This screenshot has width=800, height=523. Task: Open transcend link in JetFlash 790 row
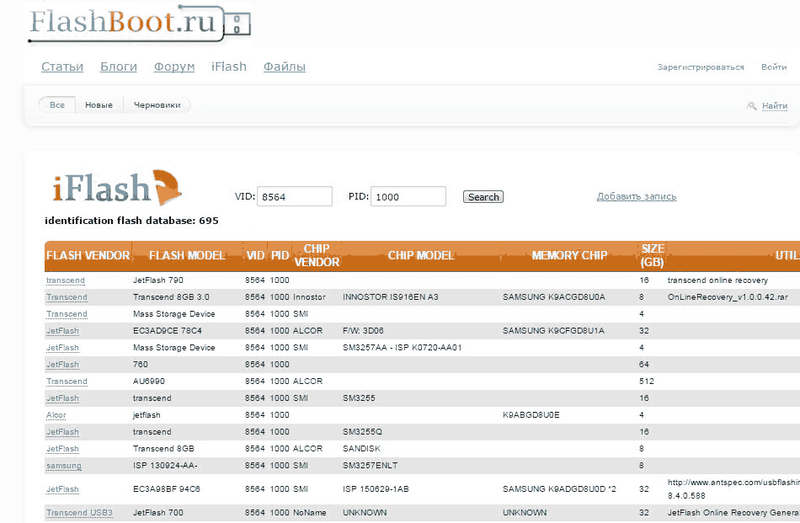point(65,281)
